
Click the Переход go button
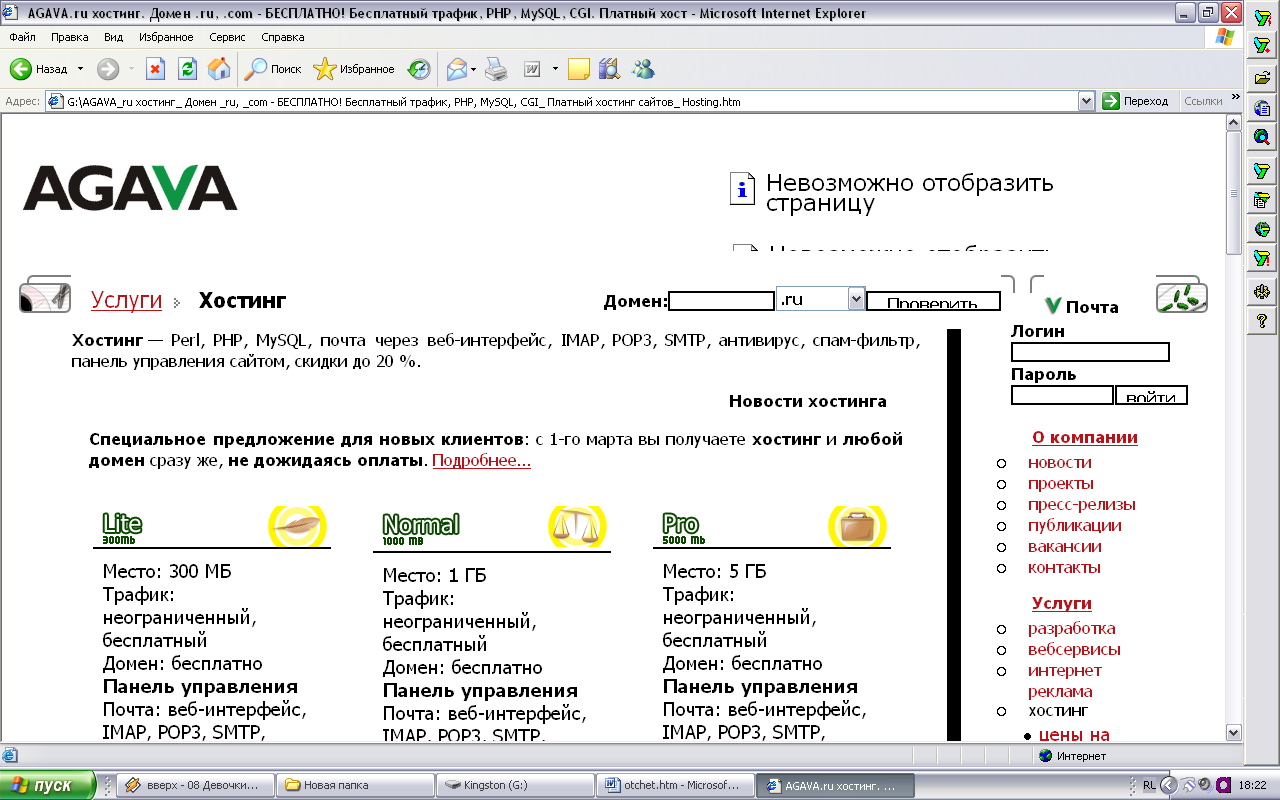(x=1135, y=101)
